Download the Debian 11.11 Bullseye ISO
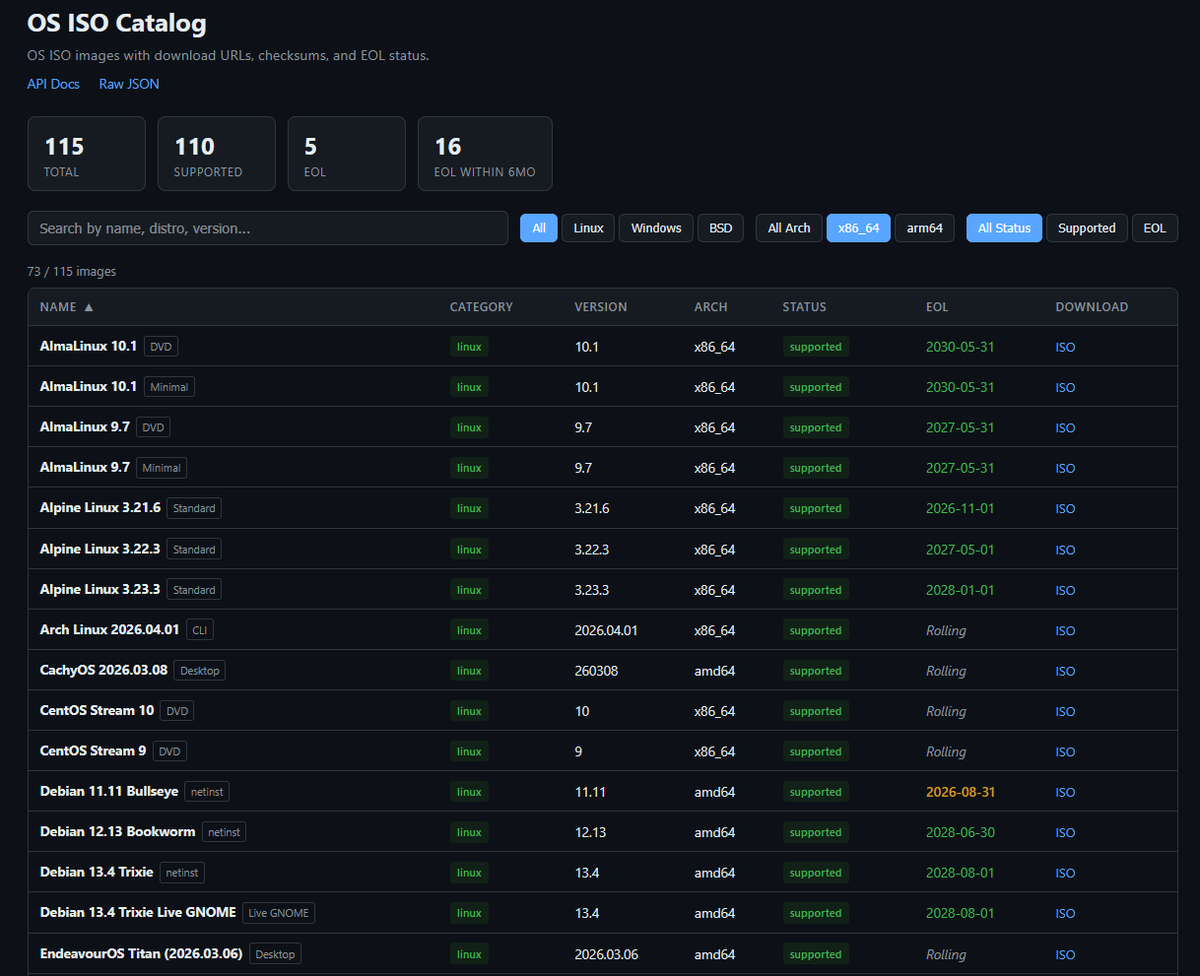This screenshot has height=976, width=1200. pyautogui.click(x=1066, y=793)
